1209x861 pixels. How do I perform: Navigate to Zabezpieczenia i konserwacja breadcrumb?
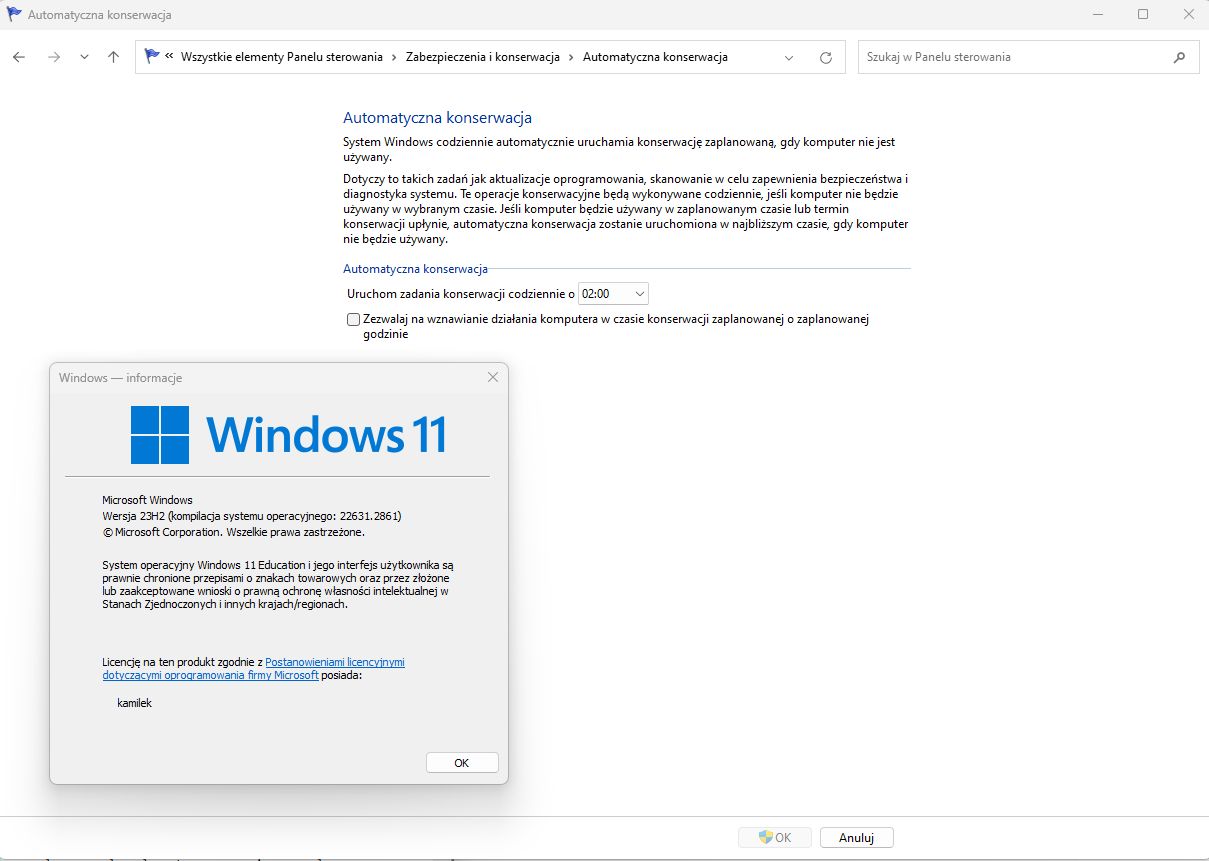pyautogui.click(x=481, y=57)
